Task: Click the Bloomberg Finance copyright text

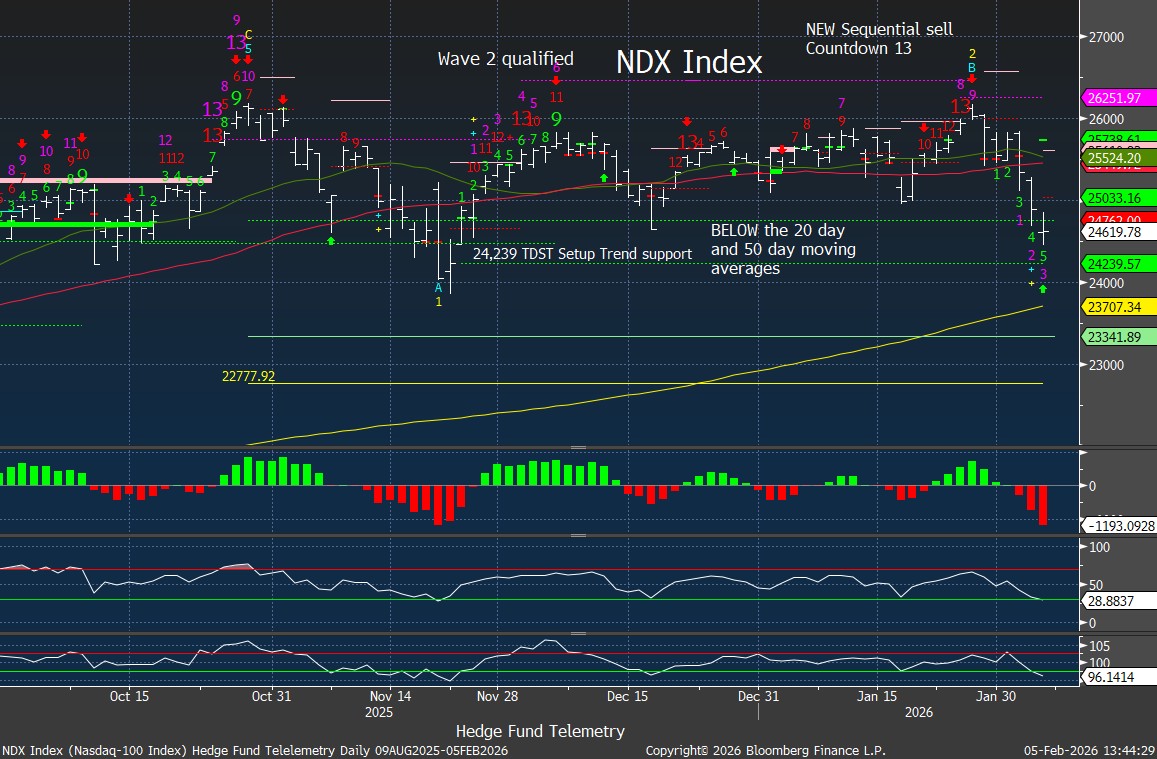Action: point(765,750)
